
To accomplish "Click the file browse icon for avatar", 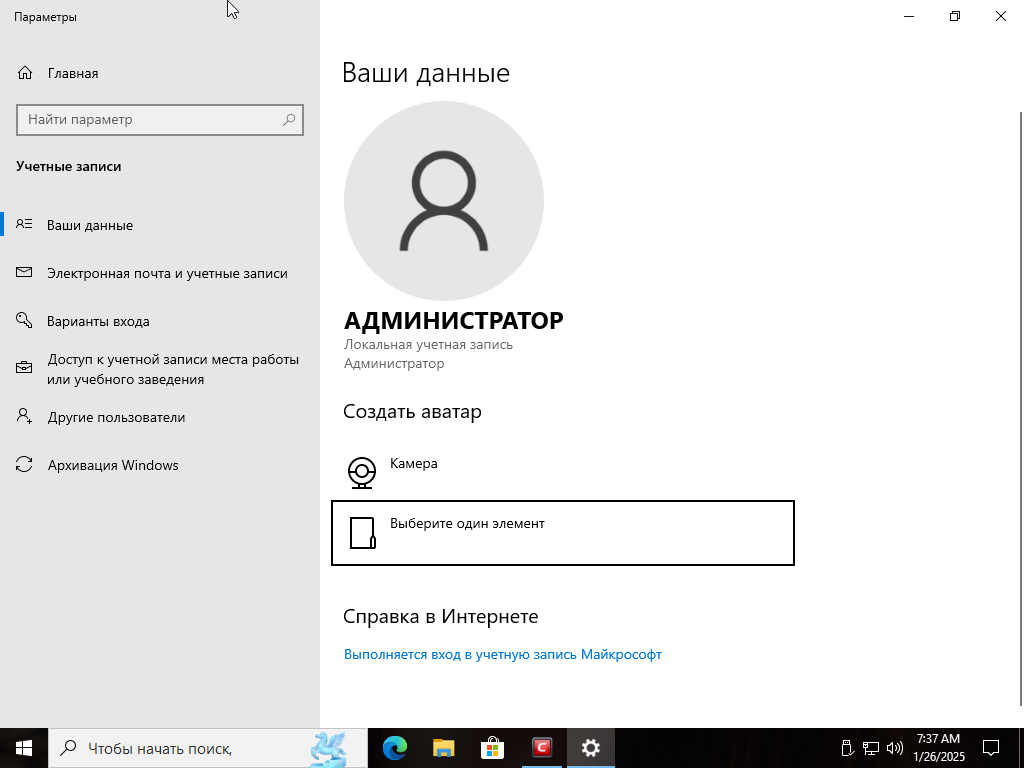I will click(362, 533).
